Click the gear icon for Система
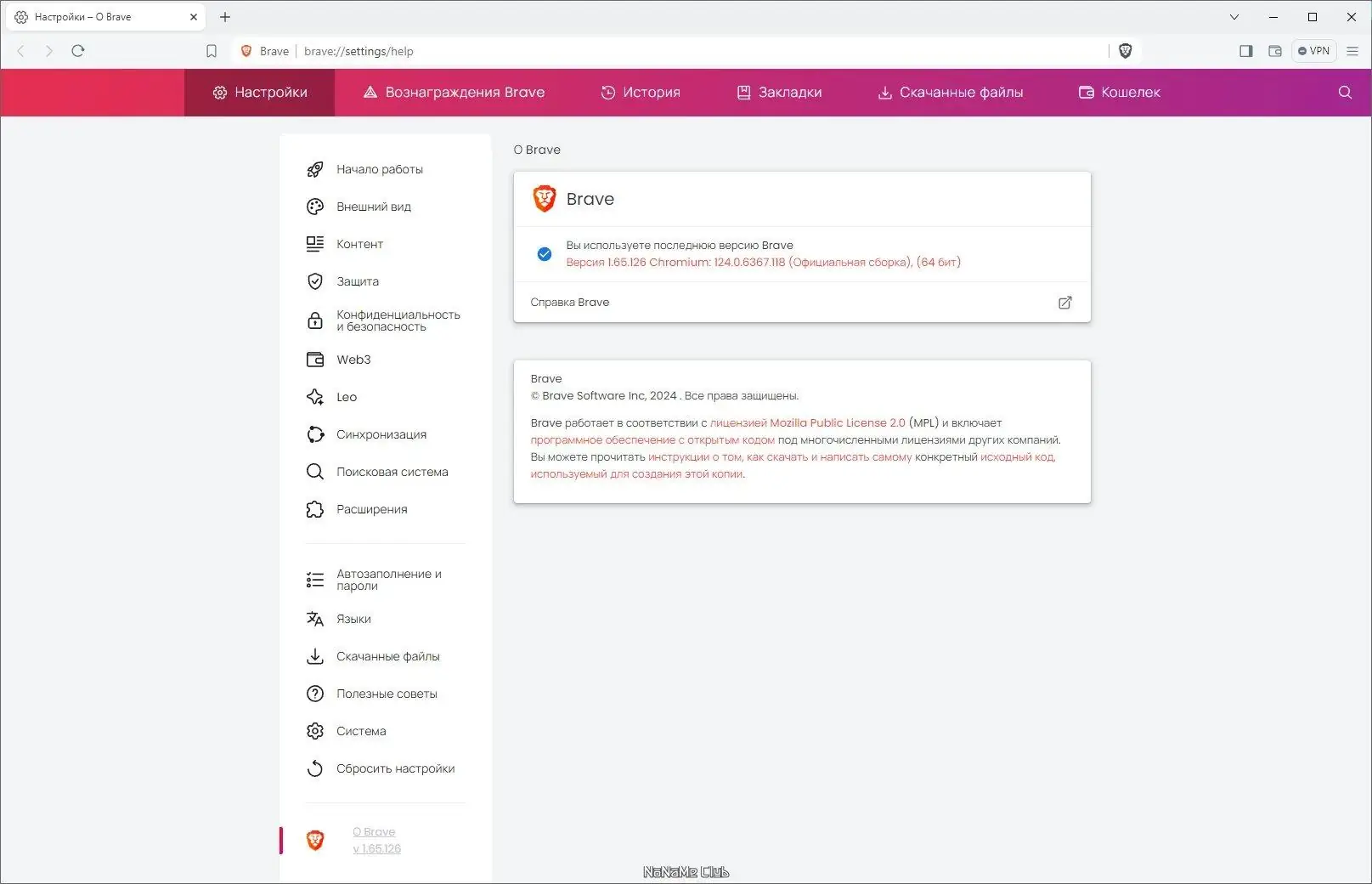The height and width of the screenshot is (884, 1372). pos(315,731)
